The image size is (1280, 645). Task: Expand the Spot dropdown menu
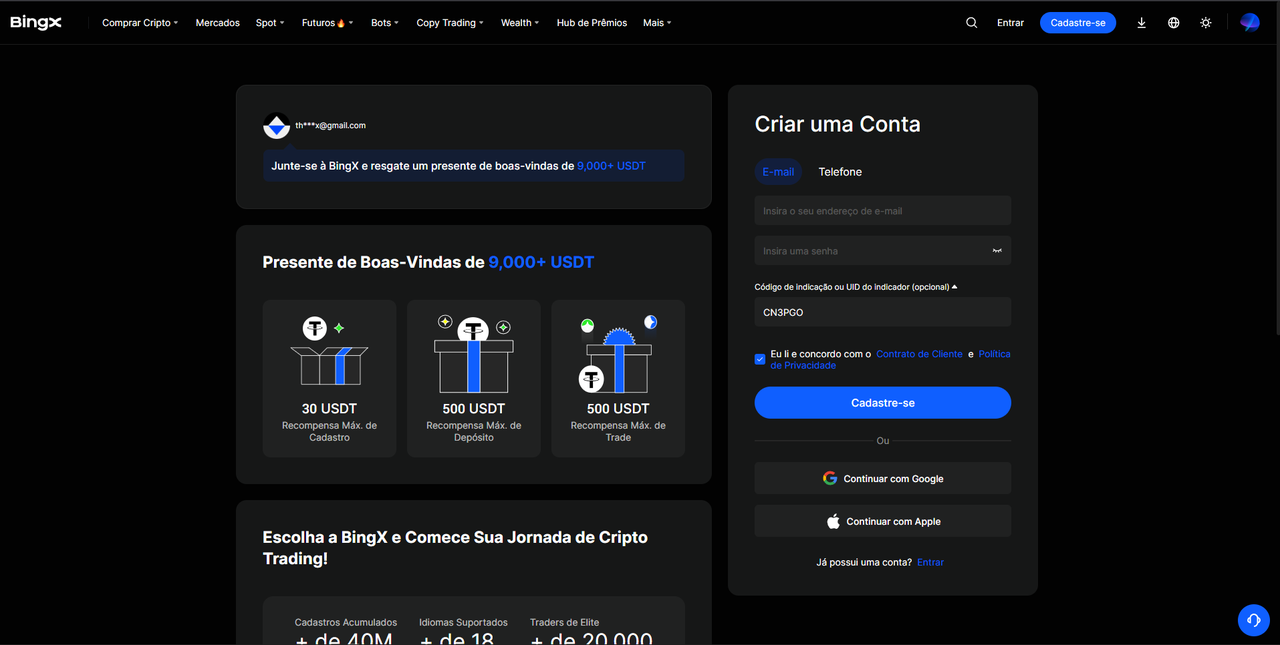270,22
